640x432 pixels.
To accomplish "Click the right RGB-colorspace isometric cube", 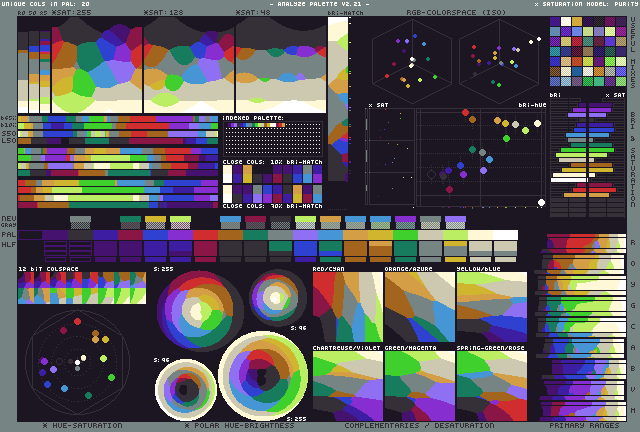I will click(x=499, y=58).
